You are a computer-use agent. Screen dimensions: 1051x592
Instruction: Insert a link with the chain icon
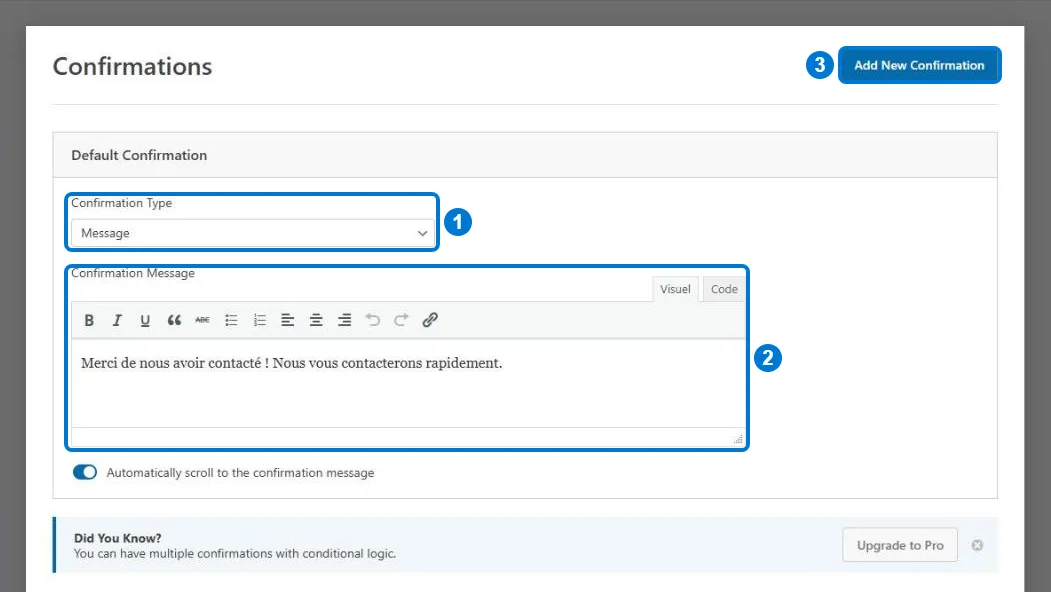(430, 320)
